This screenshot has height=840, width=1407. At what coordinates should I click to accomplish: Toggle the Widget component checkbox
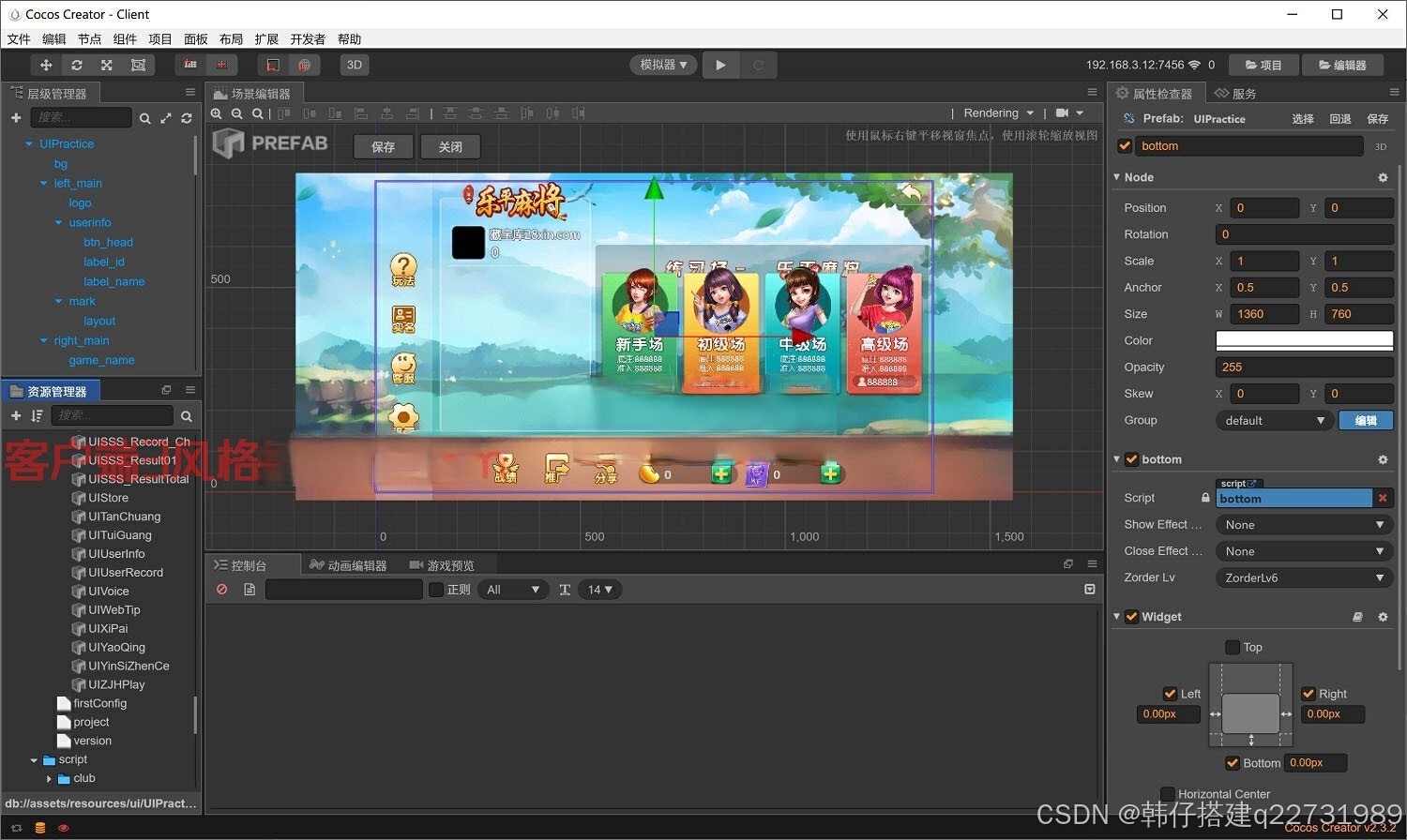click(1131, 617)
